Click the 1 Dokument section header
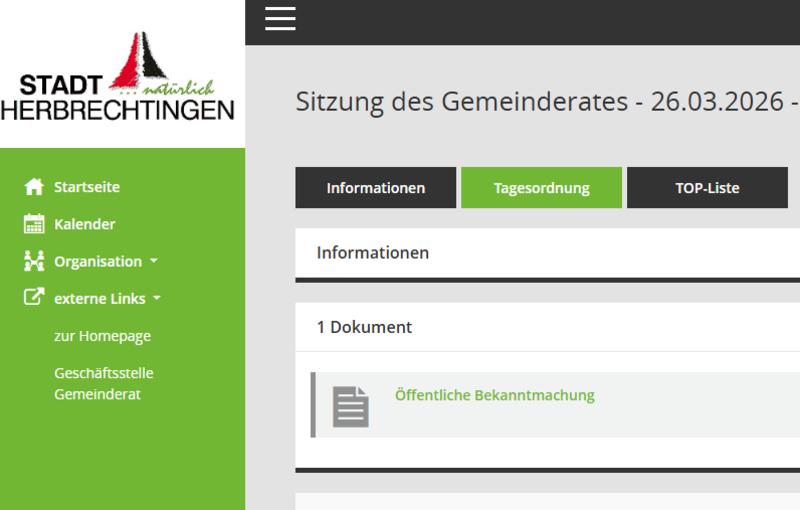 tap(364, 327)
